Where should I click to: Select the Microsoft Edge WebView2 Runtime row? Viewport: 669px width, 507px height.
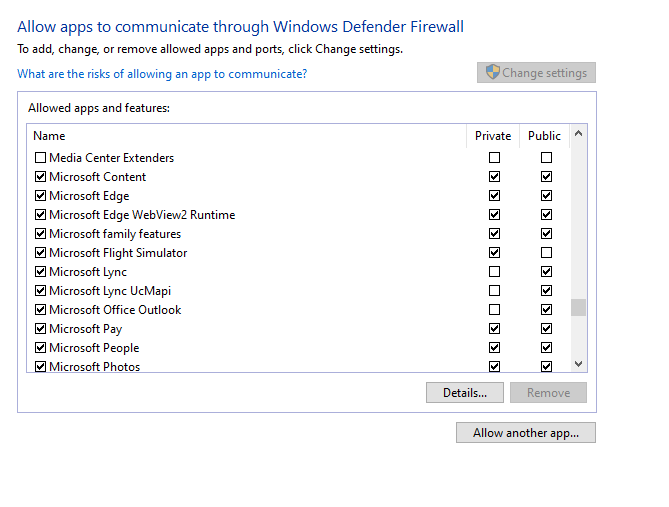(x=299, y=215)
